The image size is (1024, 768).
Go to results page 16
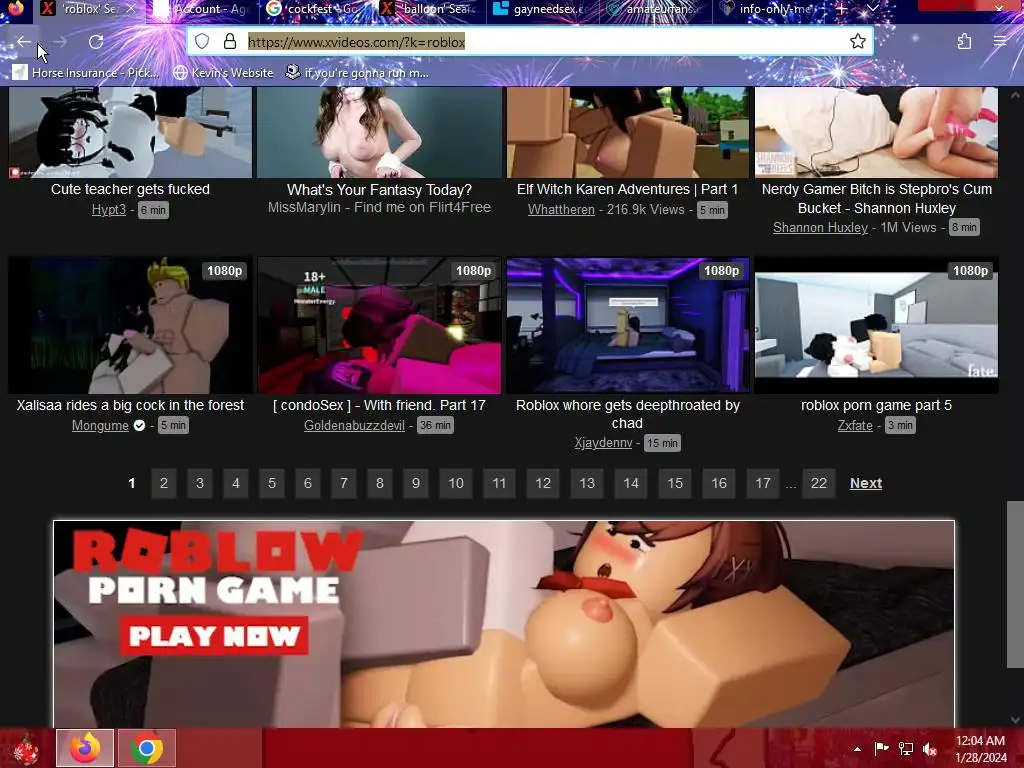718,483
